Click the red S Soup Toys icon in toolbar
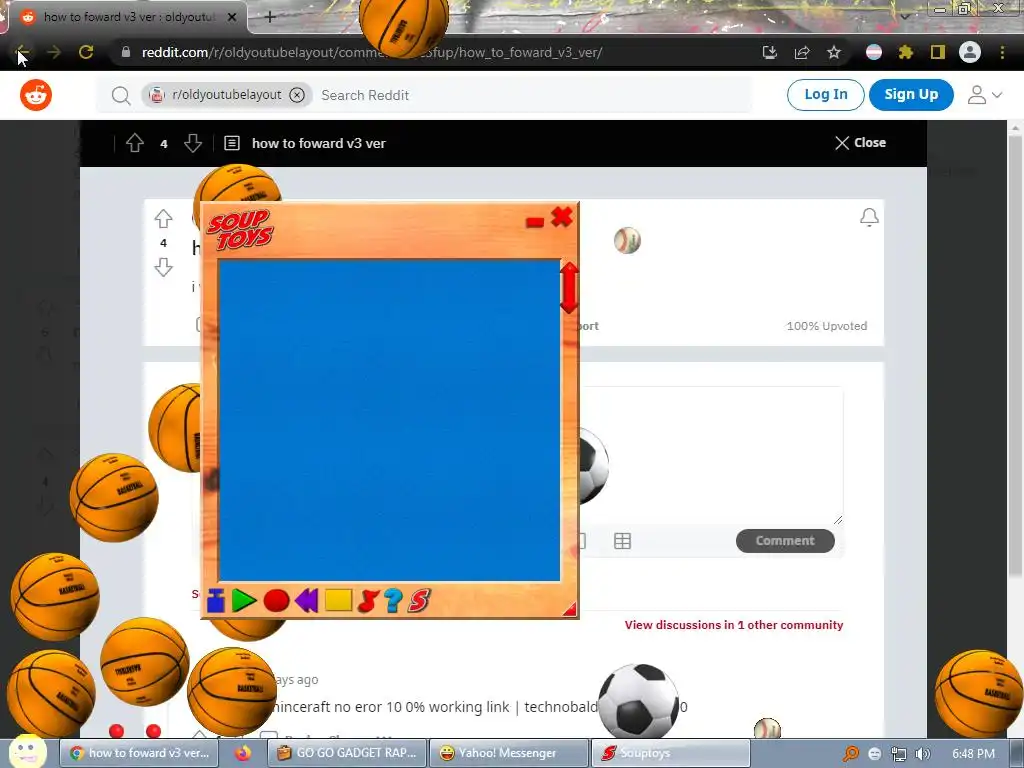1024x768 pixels. point(419,600)
